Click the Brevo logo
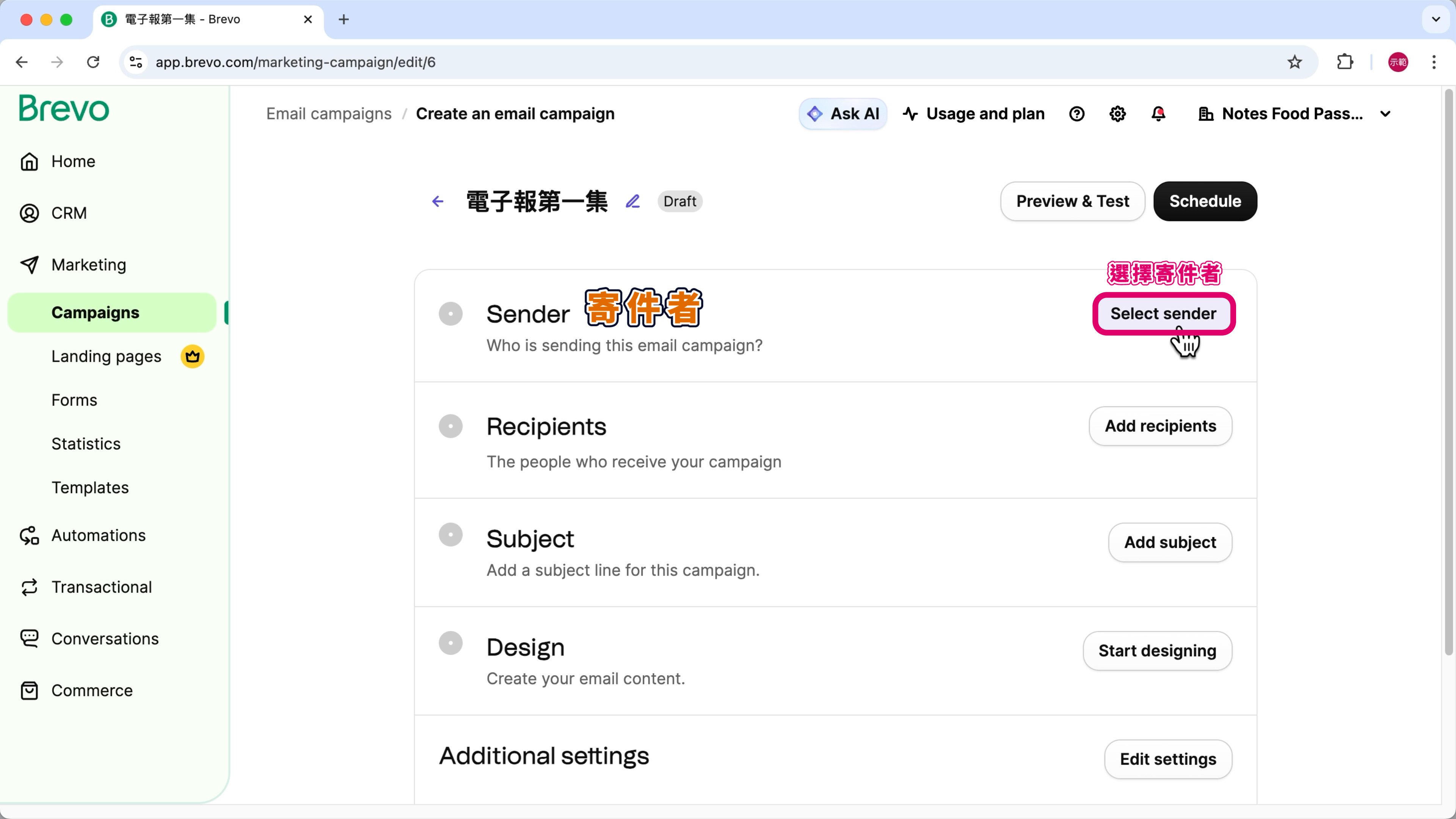 click(x=64, y=108)
